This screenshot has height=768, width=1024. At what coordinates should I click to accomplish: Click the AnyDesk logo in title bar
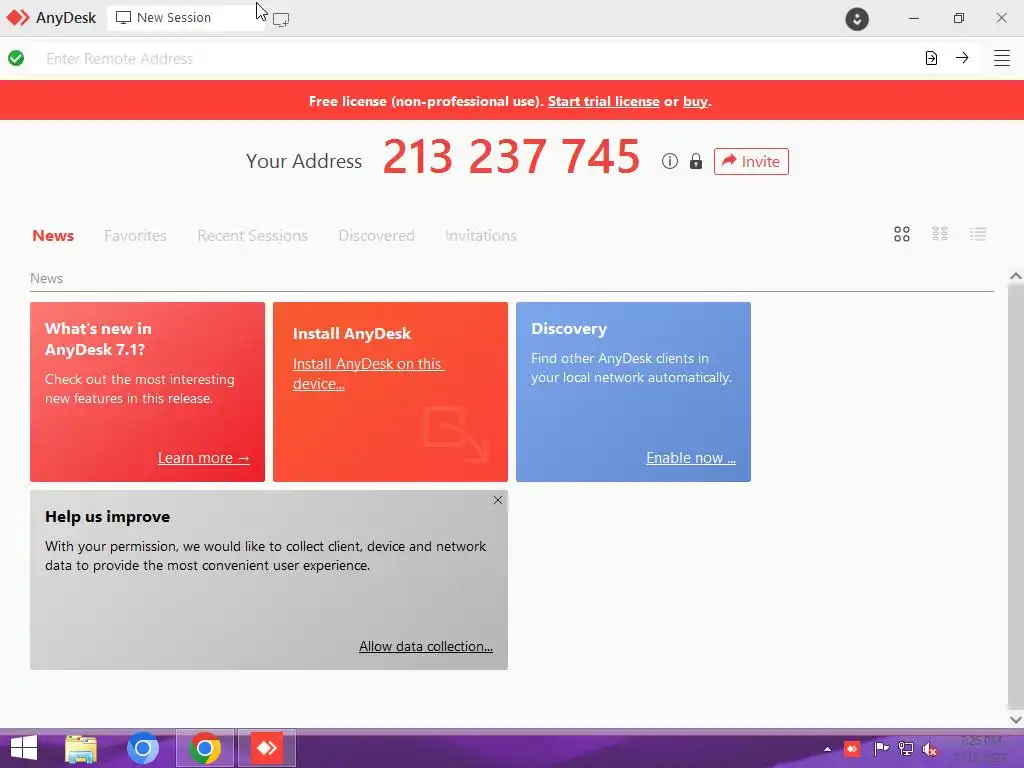tap(18, 18)
